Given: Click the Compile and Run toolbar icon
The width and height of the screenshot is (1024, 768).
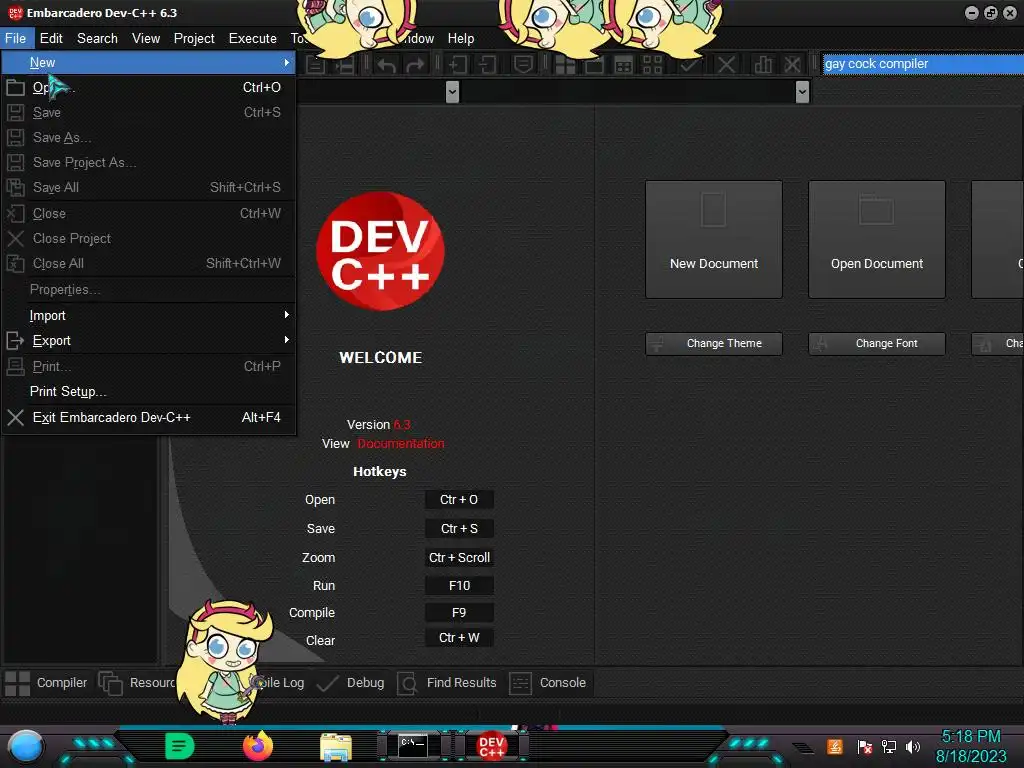Looking at the screenshot, I should point(624,65).
